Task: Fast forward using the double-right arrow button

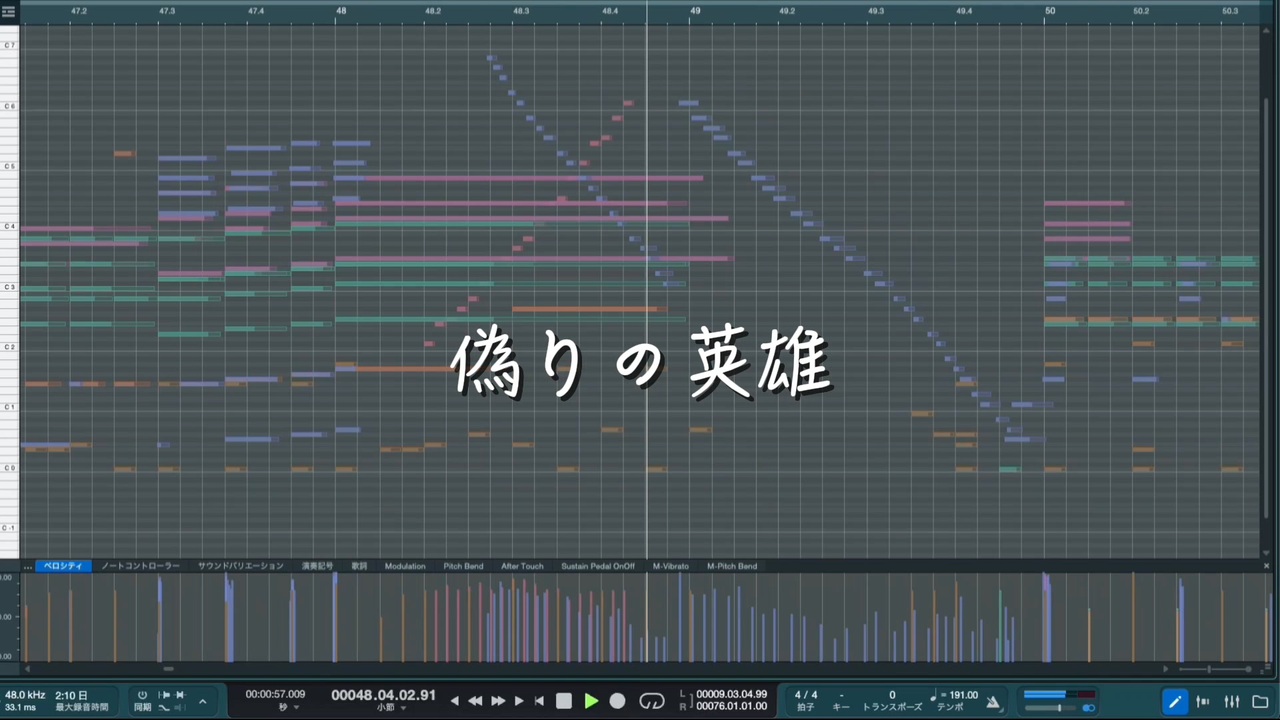Action: (498, 701)
